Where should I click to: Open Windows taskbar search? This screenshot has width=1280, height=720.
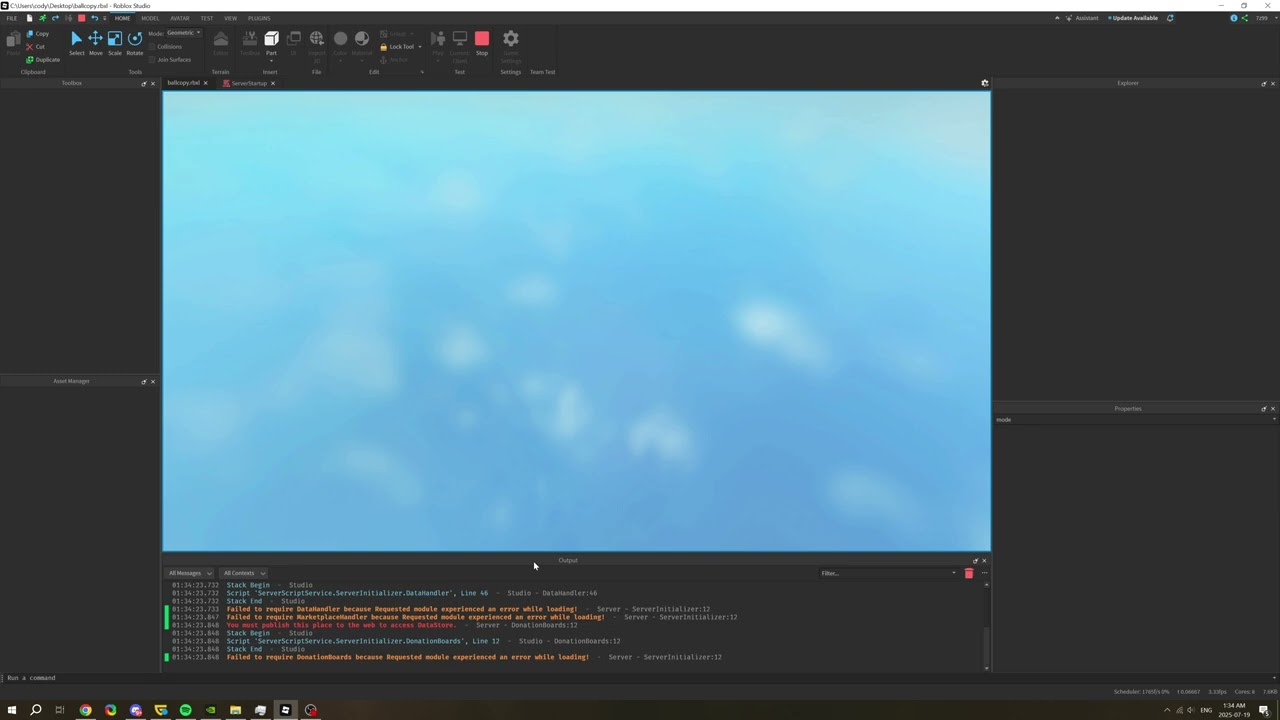tap(36, 710)
